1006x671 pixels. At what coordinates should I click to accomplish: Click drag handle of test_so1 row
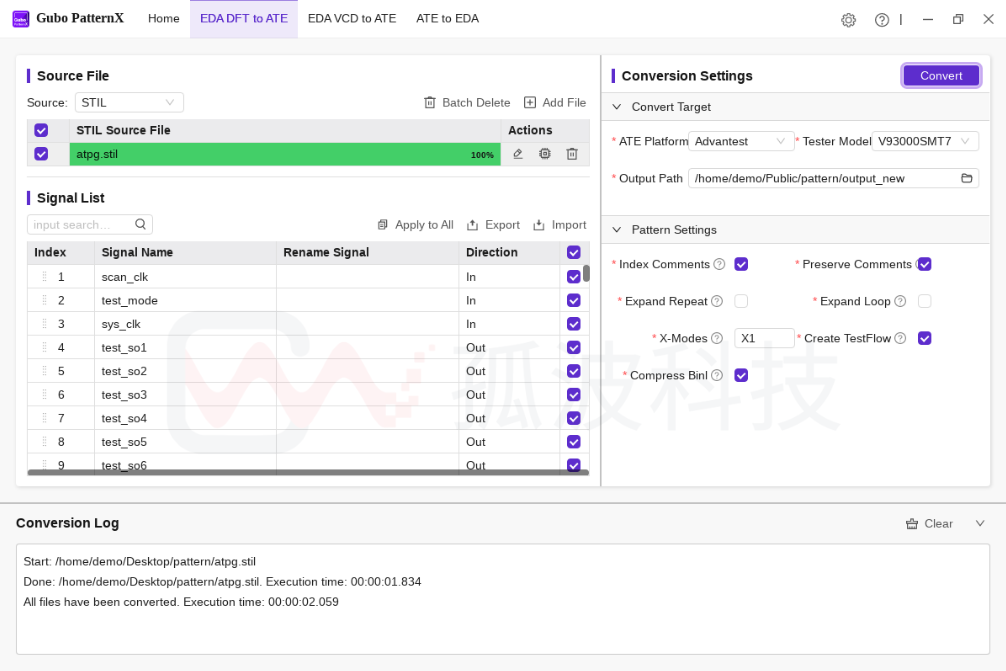44,347
